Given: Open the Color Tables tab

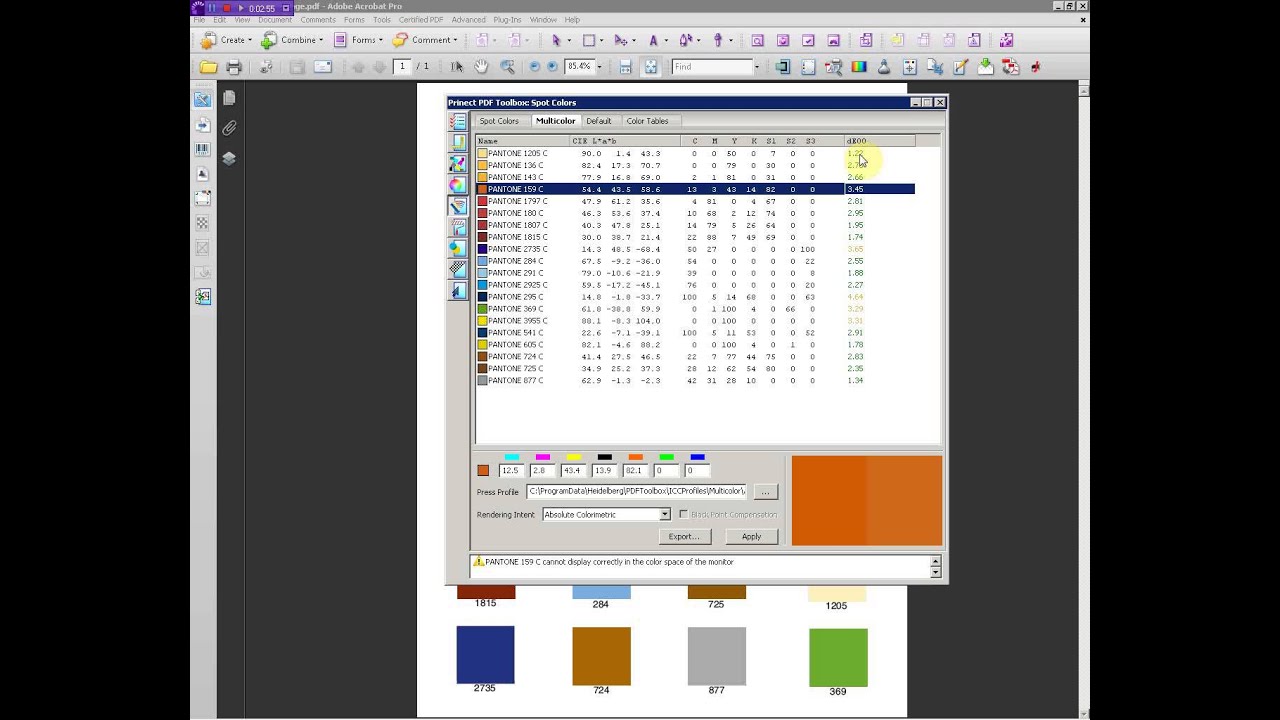Looking at the screenshot, I should 647,121.
